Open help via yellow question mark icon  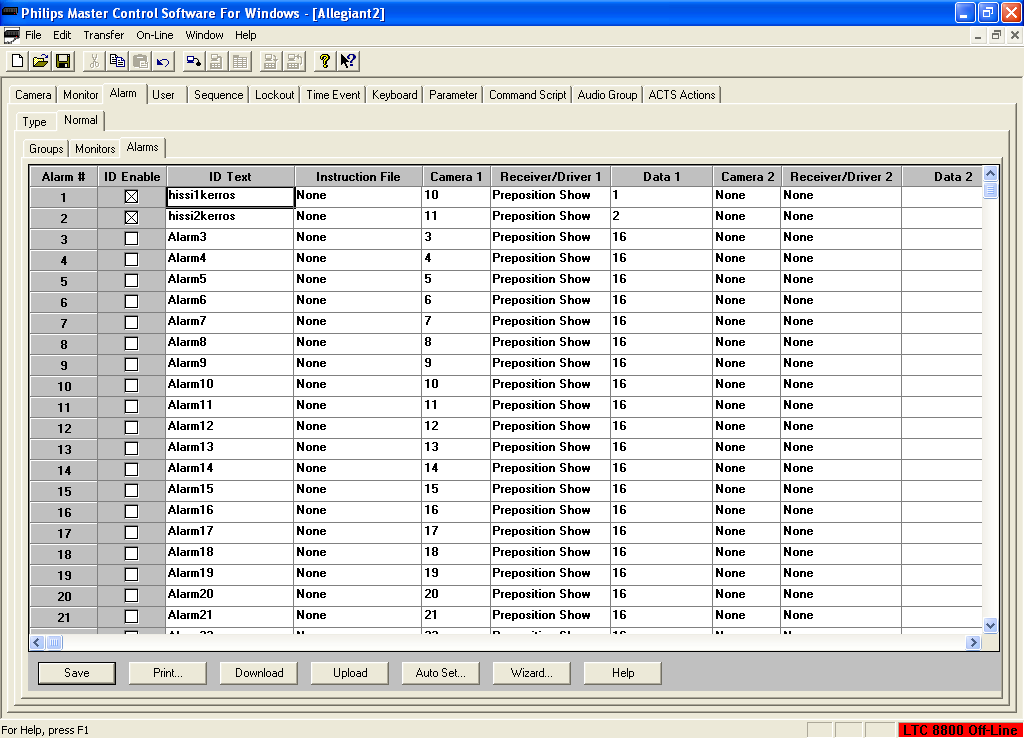(325, 61)
